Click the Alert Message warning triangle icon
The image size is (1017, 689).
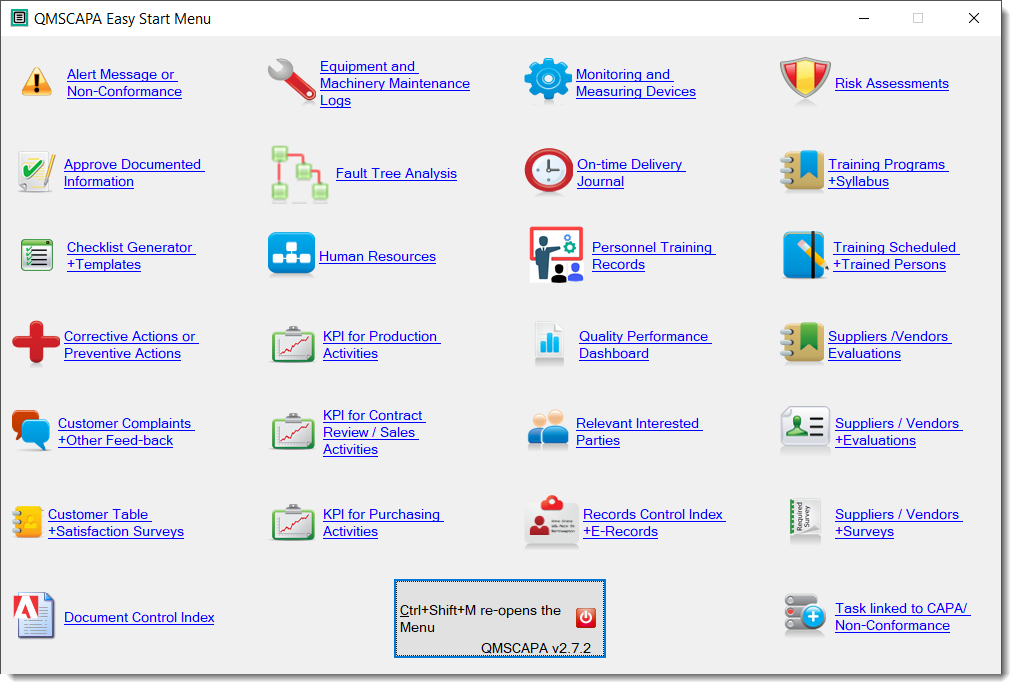tap(36, 80)
